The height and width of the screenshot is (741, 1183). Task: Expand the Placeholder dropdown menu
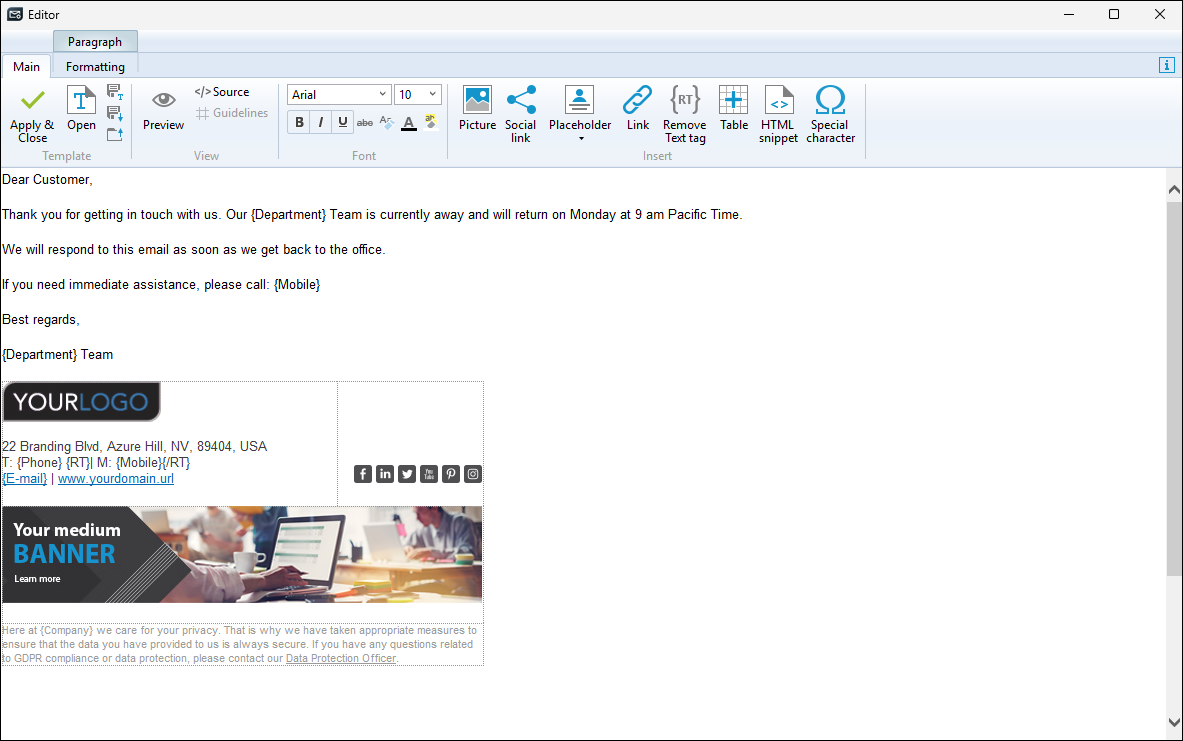coord(580,138)
